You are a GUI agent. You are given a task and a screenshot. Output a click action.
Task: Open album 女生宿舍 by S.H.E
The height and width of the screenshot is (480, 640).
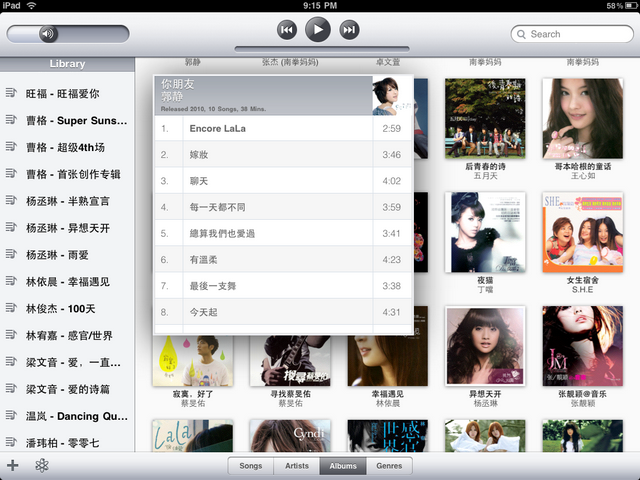point(582,232)
